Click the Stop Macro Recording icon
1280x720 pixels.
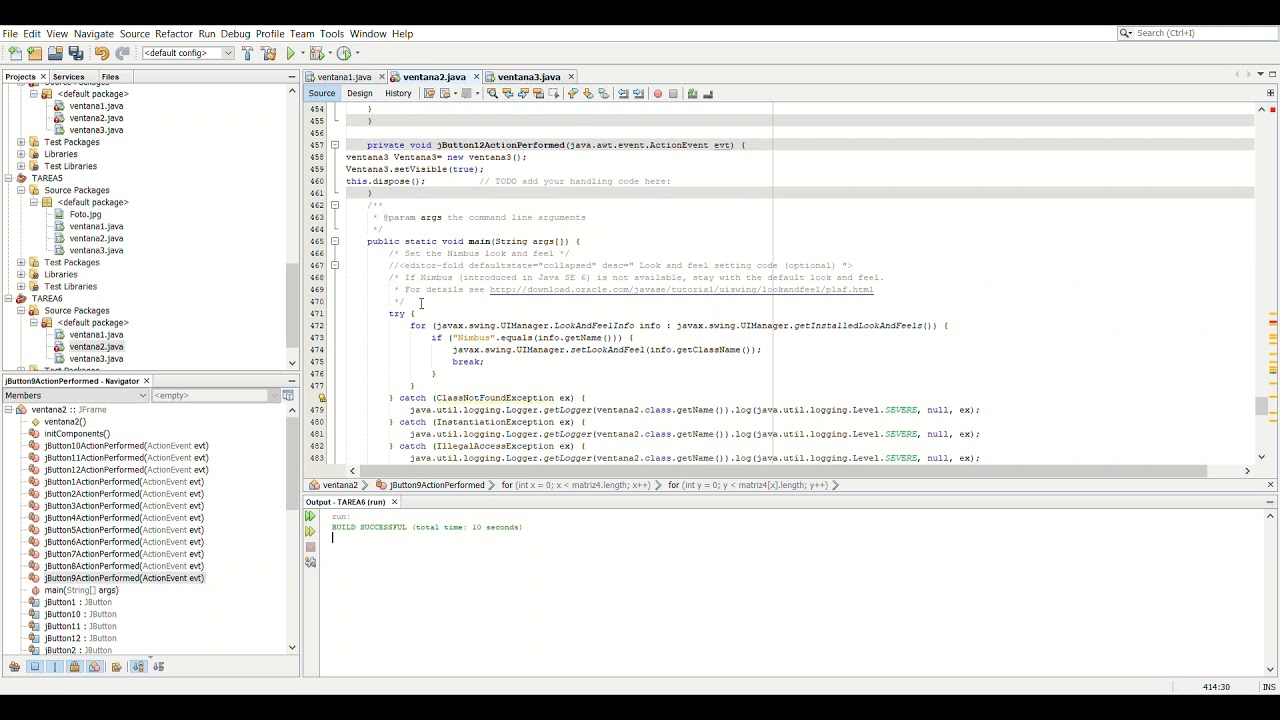click(x=673, y=94)
